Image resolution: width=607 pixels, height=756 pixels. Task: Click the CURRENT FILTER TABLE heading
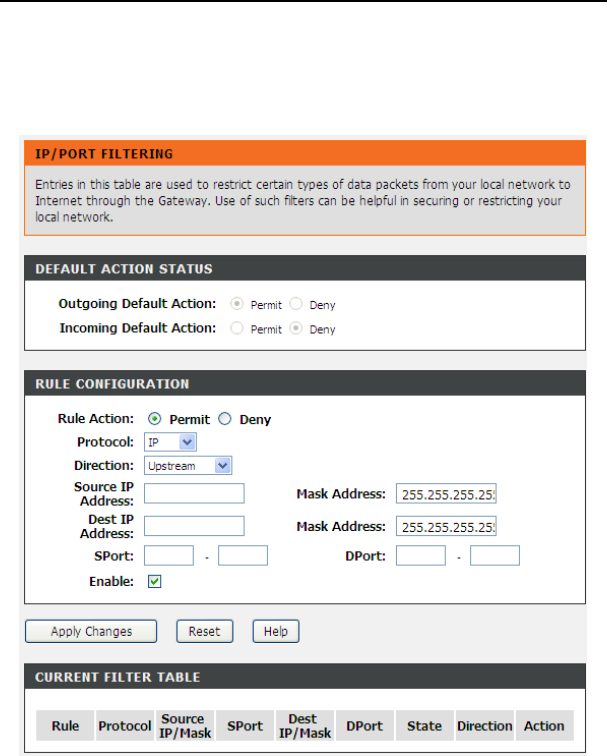pyautogui.click(x=118, y=677)
